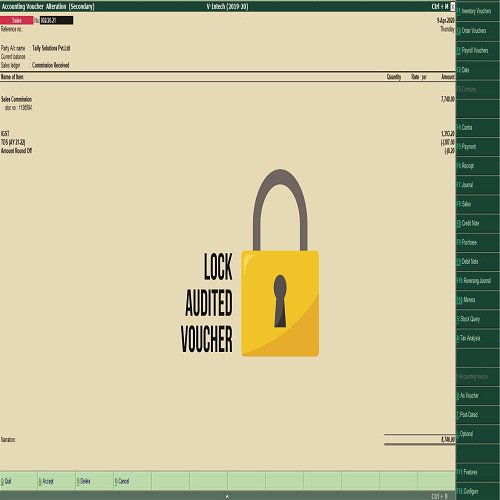Select the Party A/c name Tally Solutions Pvt.Ltd

click(x=51, y=48)
